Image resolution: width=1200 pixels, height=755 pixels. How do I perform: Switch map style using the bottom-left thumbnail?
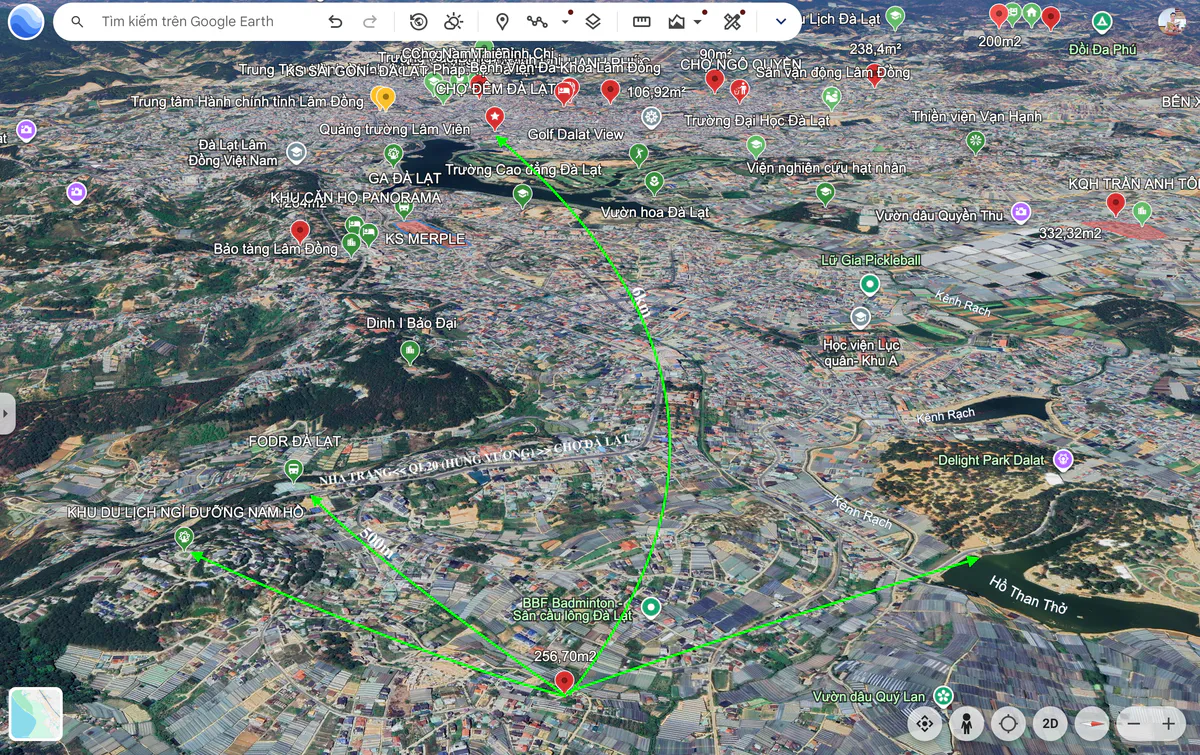pyautogui.click(x=36, y=713)
